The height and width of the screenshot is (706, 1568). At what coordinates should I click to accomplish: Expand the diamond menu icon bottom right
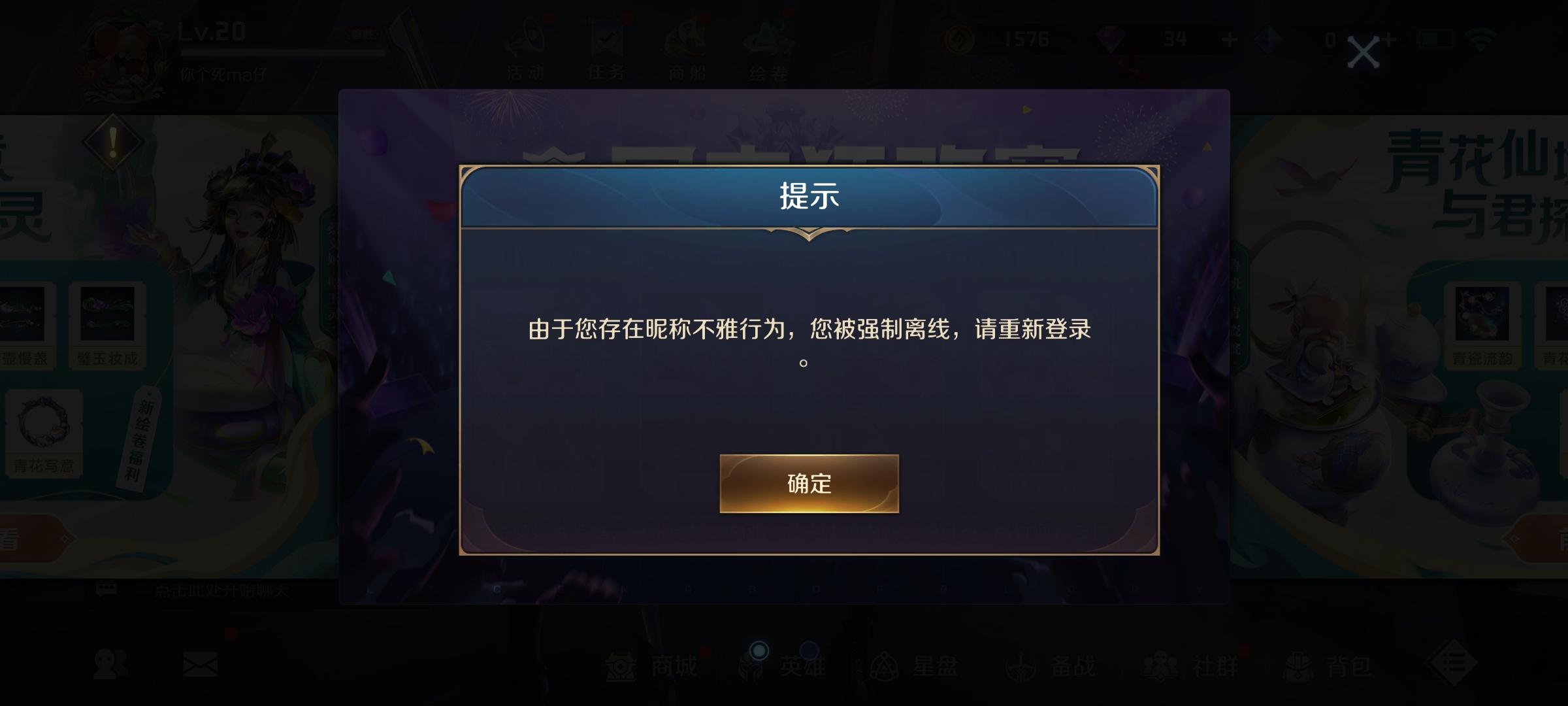click(1452, 664)
